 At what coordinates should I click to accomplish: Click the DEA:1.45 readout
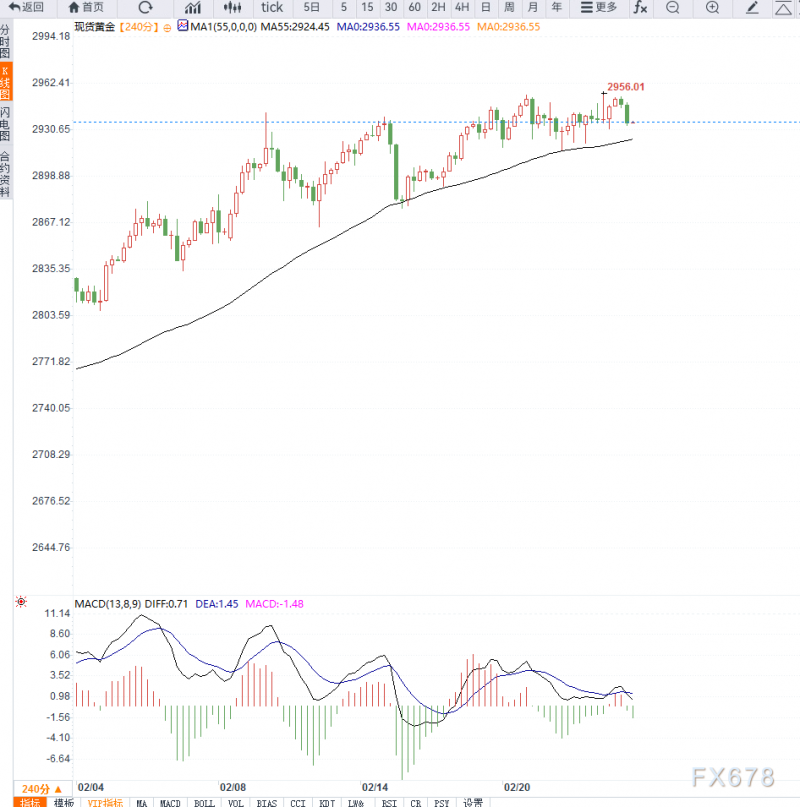(x=217, y=604)
